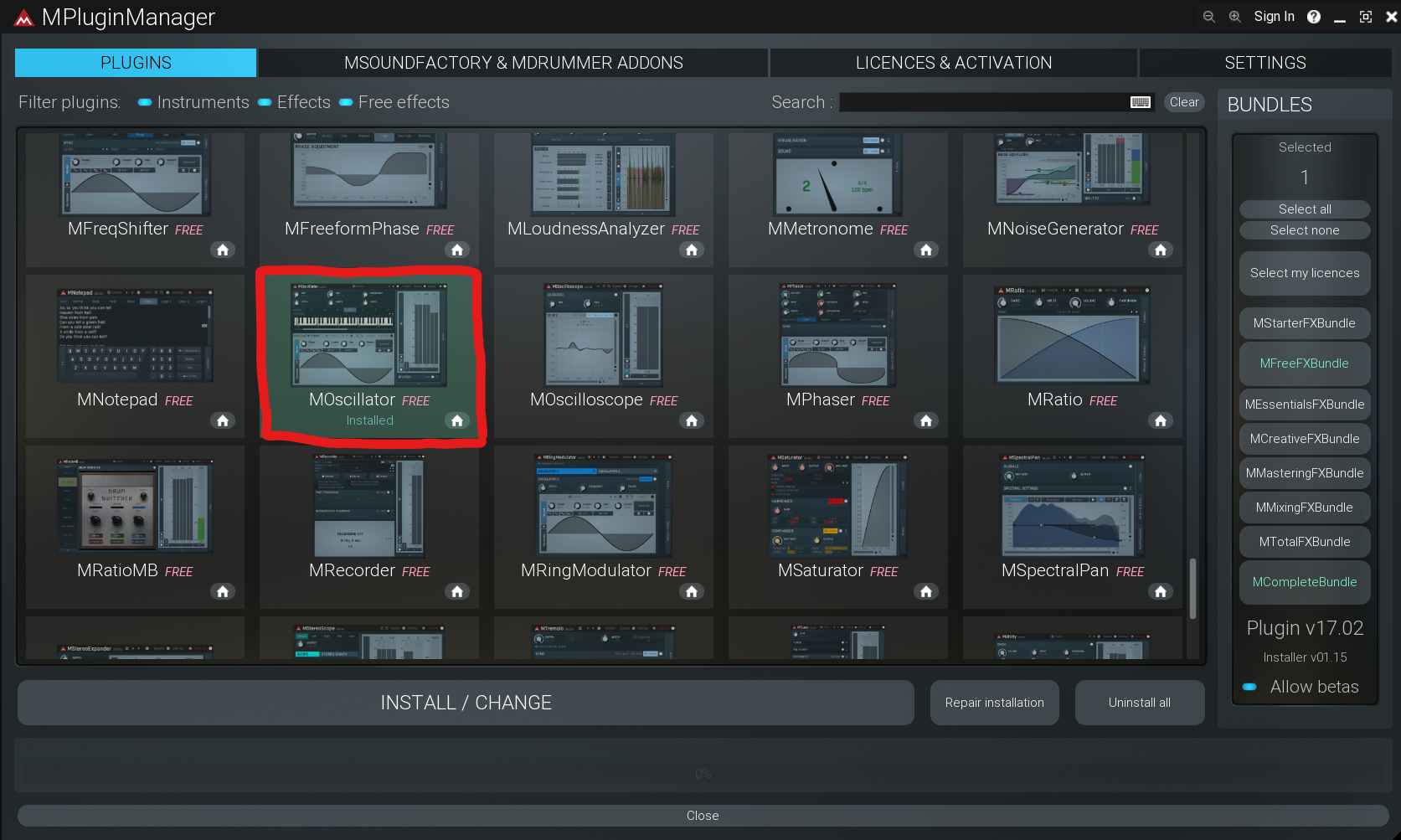Open MFreqShifter home page icon
The width and height of the screenshot is (1401, 840).
pyautogui.click(x=223, y=250)
